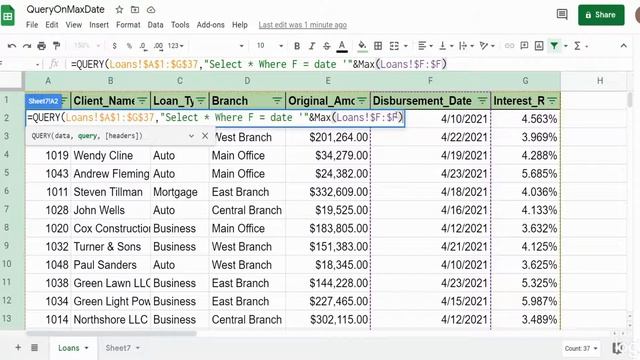Click the Insert link icon
The height and width of the screenshot is (360, 640).
coord(509,46)
